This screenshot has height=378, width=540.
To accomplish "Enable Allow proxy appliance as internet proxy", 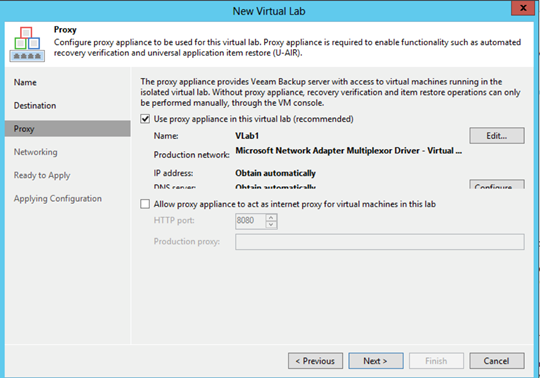I will click(x=145, y=204).
